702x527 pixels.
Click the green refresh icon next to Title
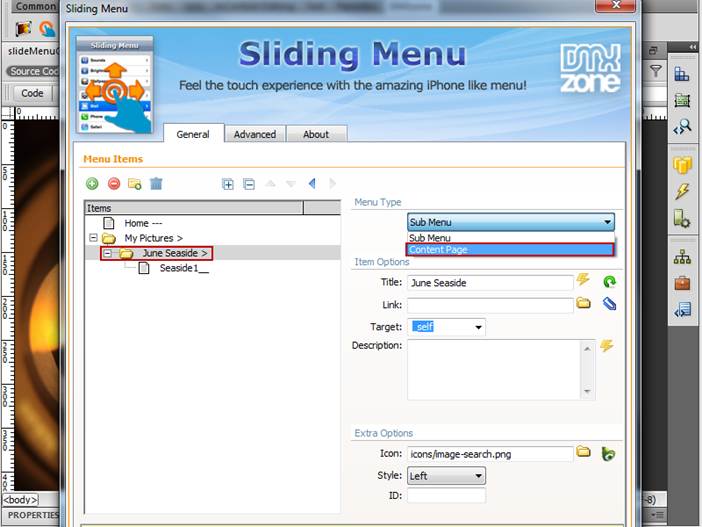point(609,282)
